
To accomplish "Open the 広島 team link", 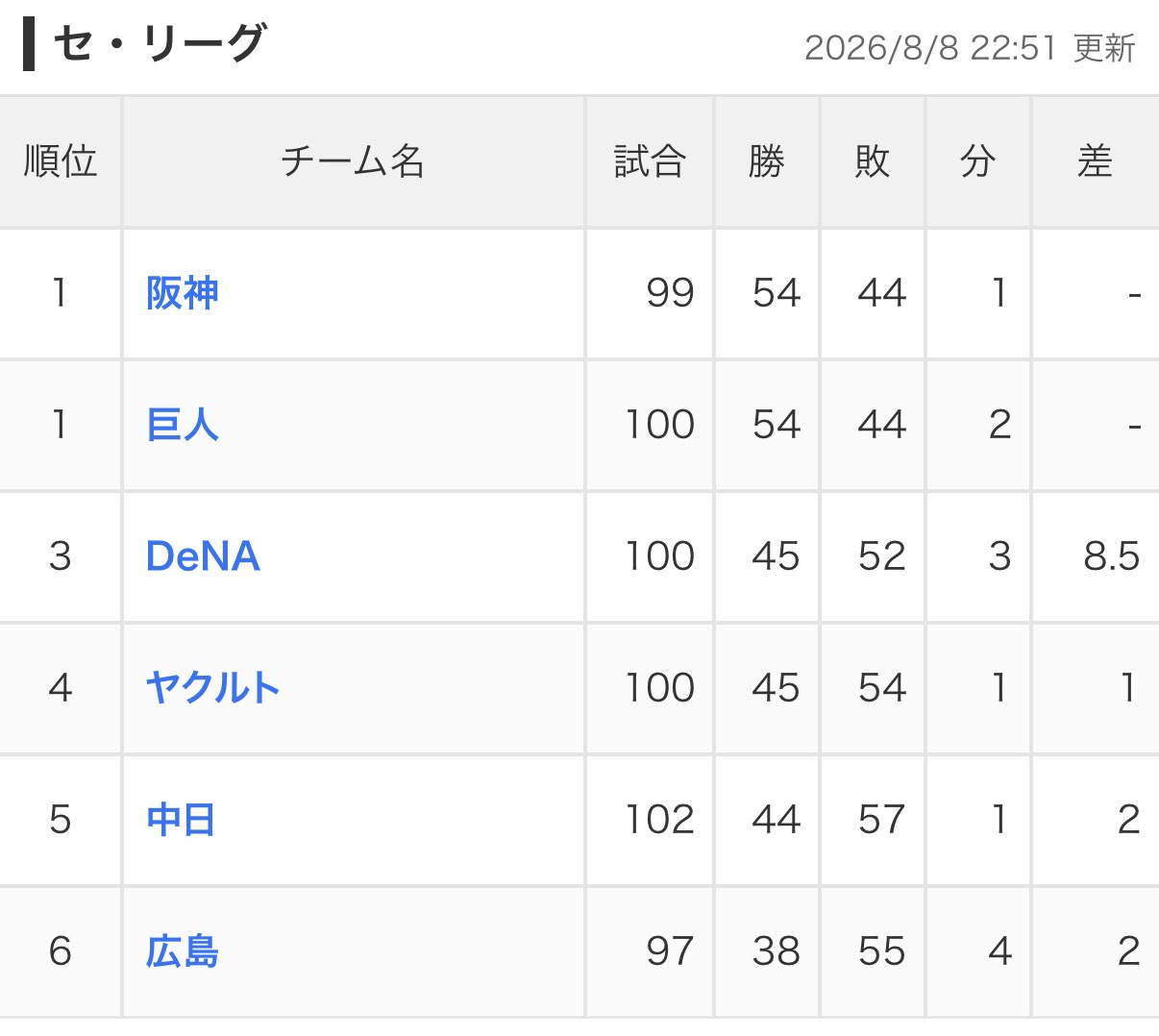I will point(183,951).
